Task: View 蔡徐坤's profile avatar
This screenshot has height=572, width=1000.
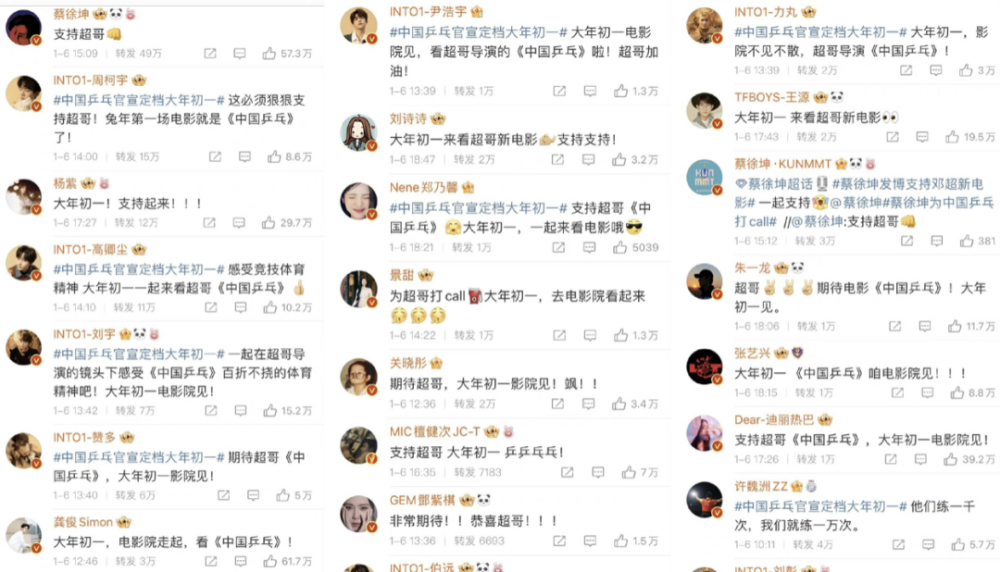Action: pos(24,27)
